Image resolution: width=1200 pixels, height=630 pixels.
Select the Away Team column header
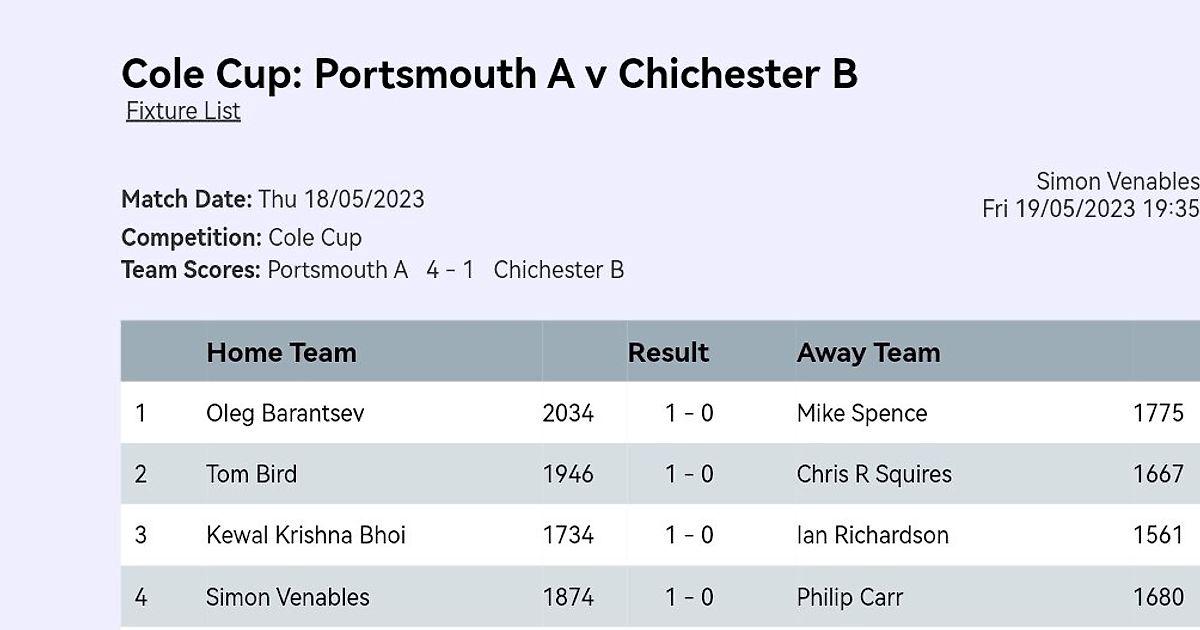pos(868,353)
